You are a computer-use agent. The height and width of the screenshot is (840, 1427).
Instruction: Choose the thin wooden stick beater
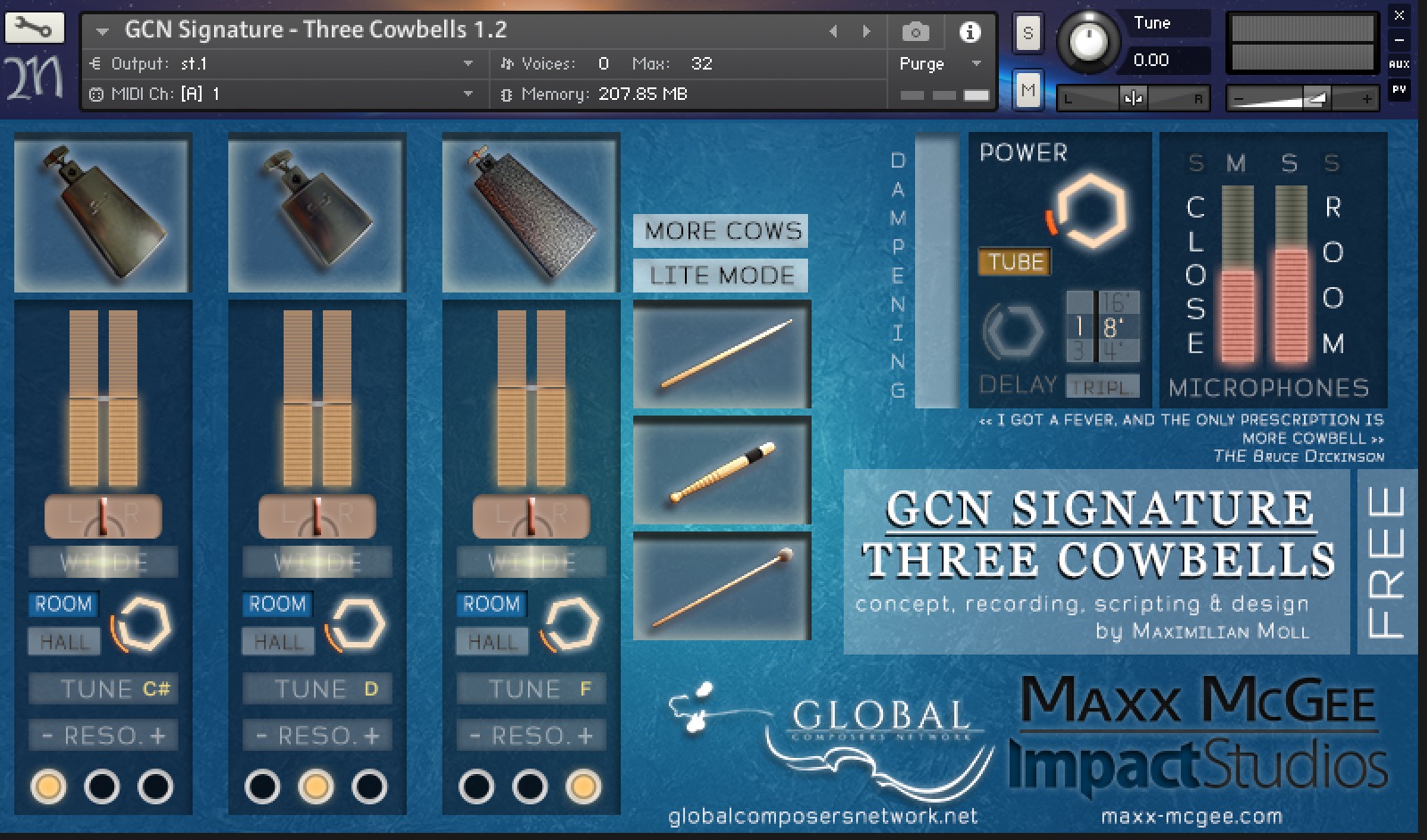coord(722,355)
